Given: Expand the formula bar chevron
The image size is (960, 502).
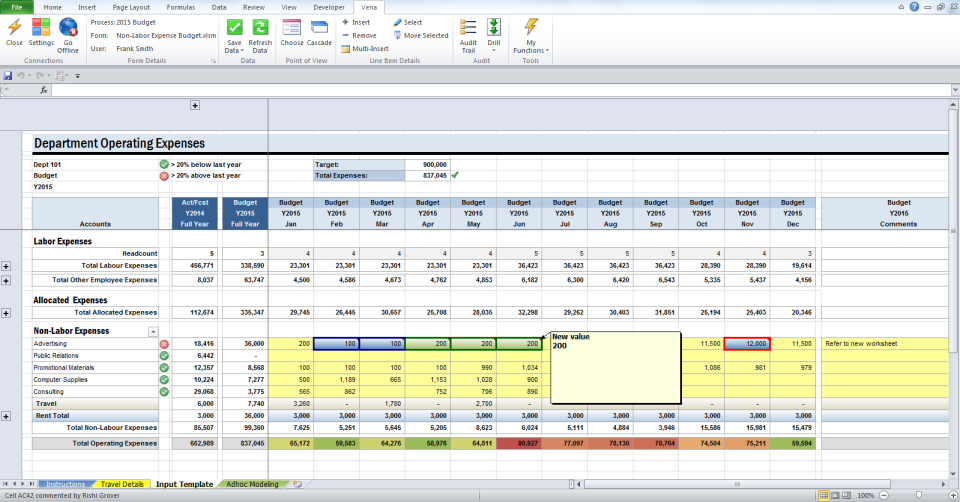Looking at the screenshot, I should coord(954,90).
